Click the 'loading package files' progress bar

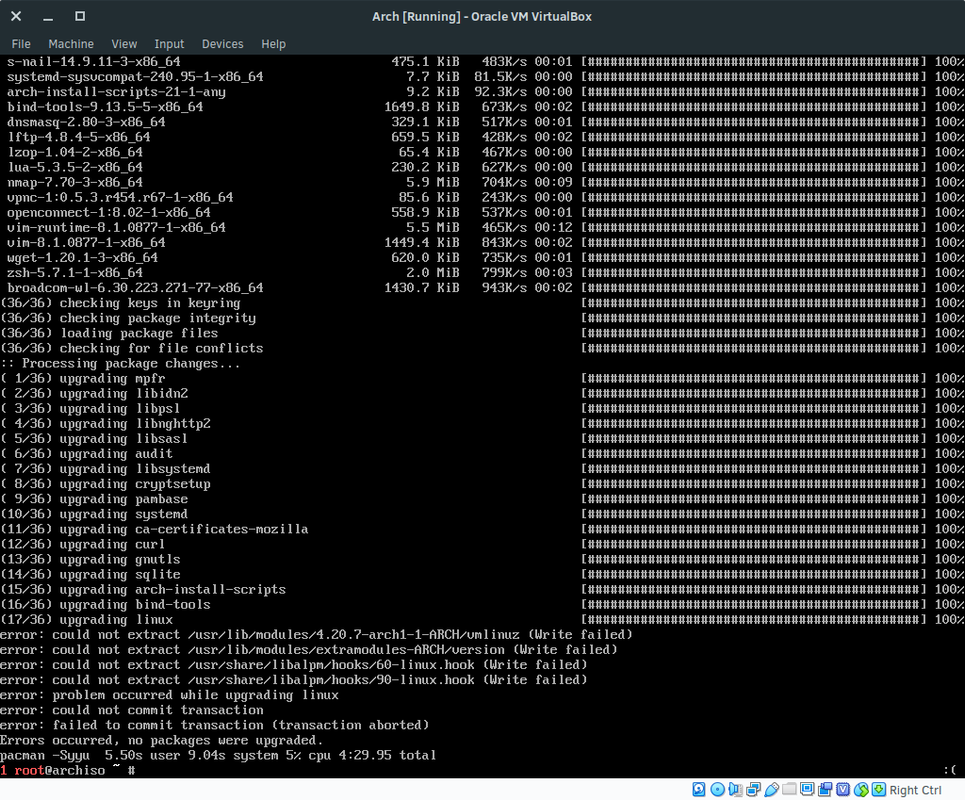pos(753,333)
